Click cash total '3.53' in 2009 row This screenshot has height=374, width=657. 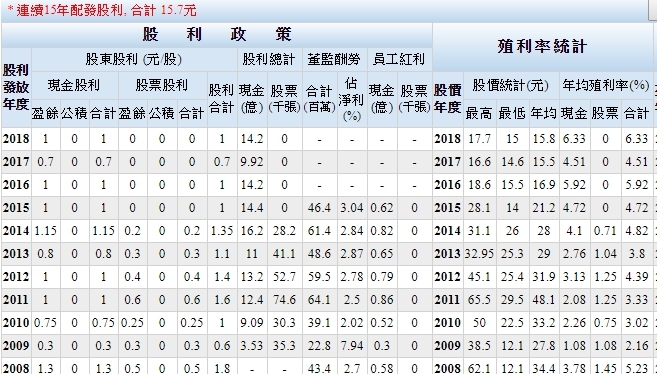click(252, 346)
